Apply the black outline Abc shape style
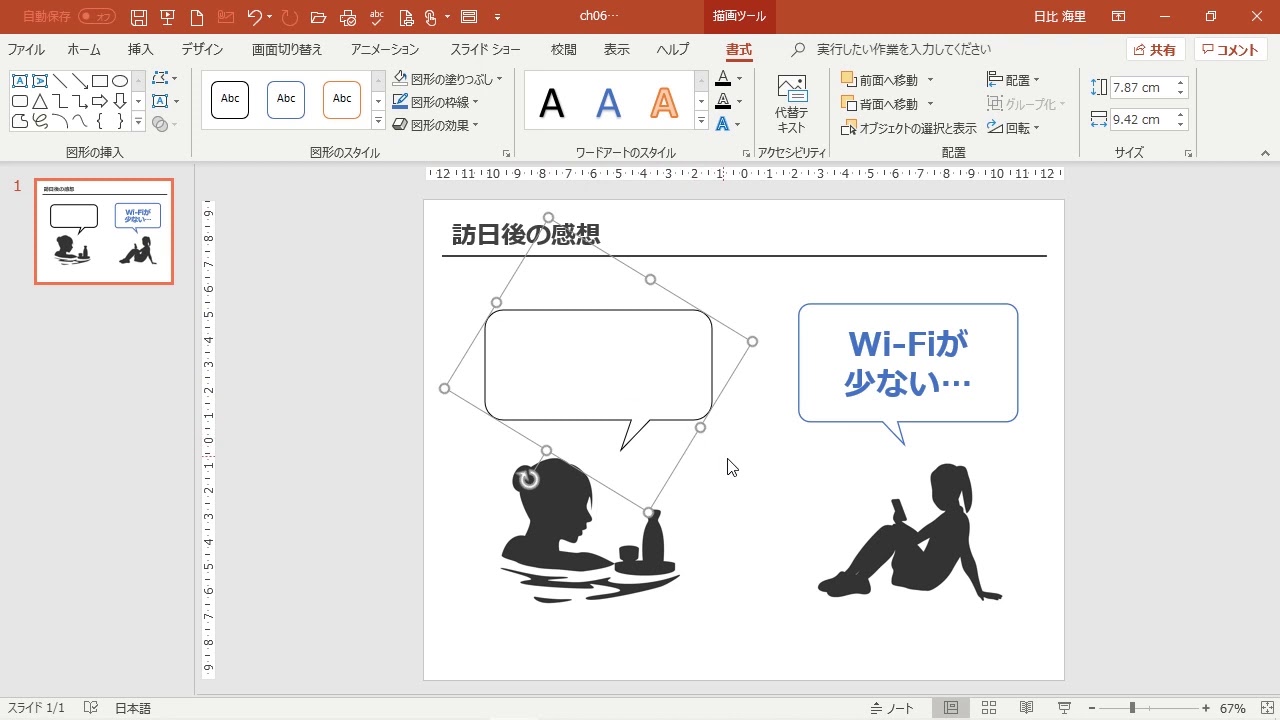The image size is (1280, 720). [x=230, y=99]
